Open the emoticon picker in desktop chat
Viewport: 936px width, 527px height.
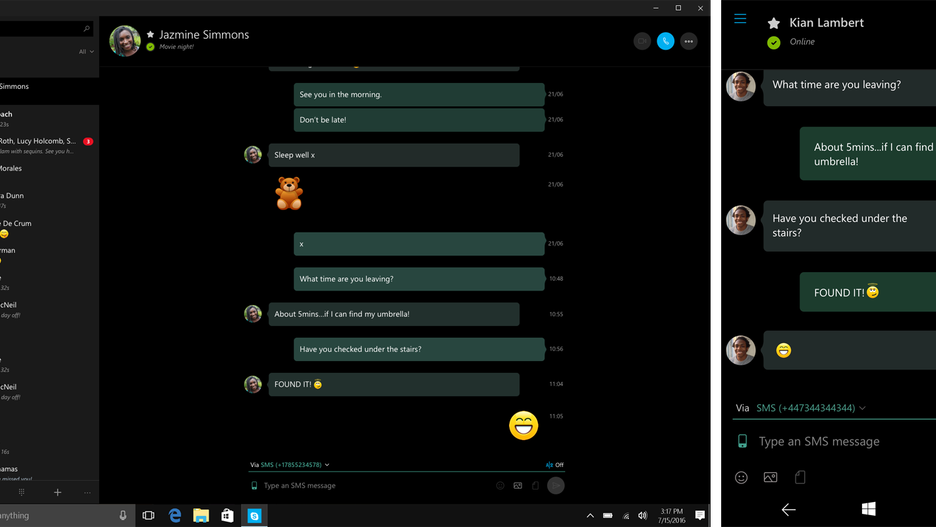[500, 485]
